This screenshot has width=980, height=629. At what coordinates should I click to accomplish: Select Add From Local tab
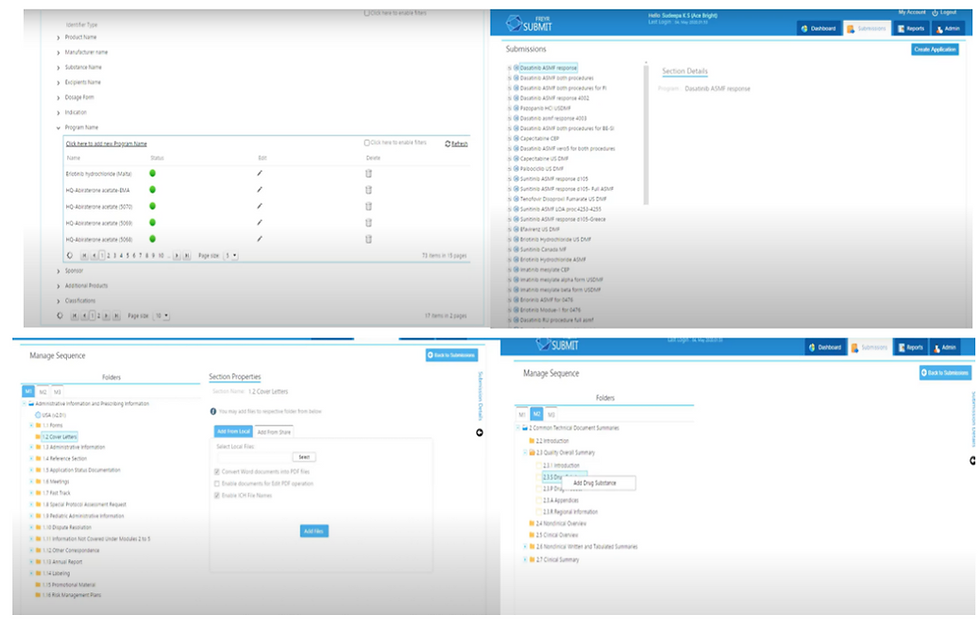pyautogui.click(x=233, y=431)
